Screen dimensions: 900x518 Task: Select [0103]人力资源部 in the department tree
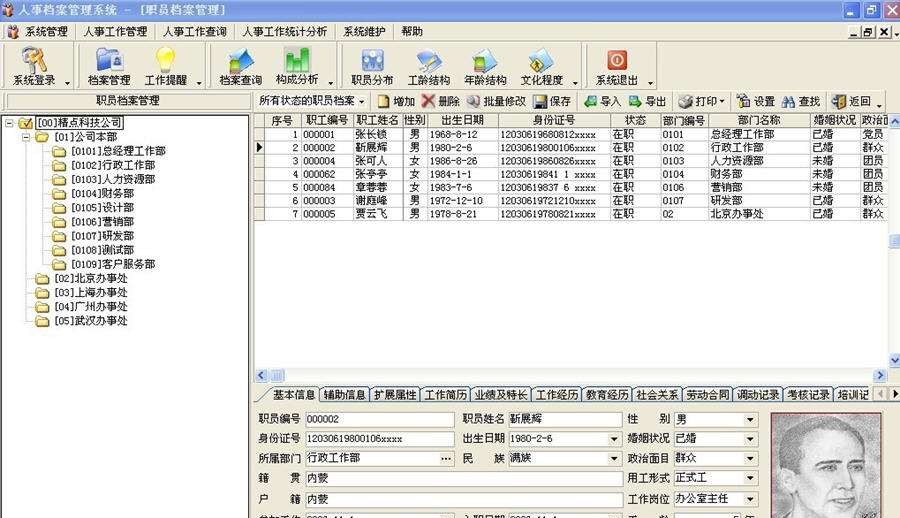point(113,179)
